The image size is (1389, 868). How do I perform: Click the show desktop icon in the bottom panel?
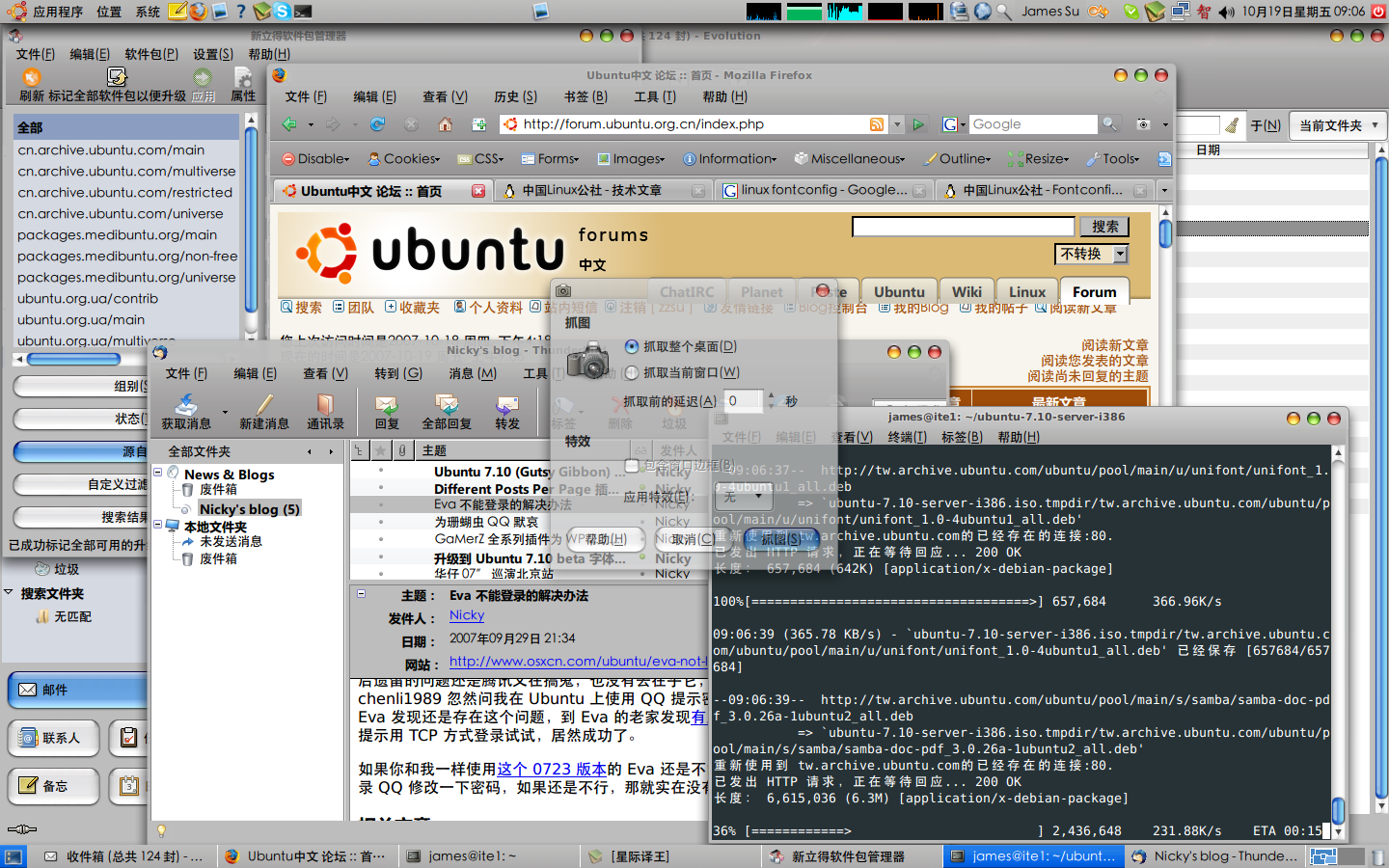[13, 856]
